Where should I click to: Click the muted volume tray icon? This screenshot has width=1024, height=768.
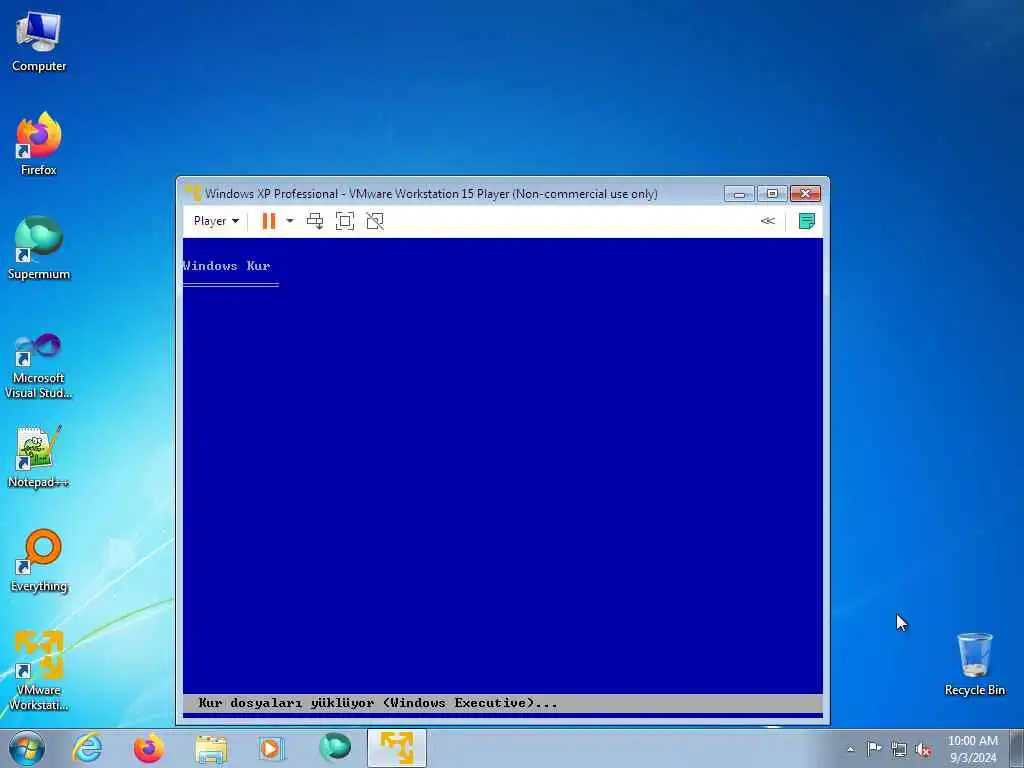(923, 750)
